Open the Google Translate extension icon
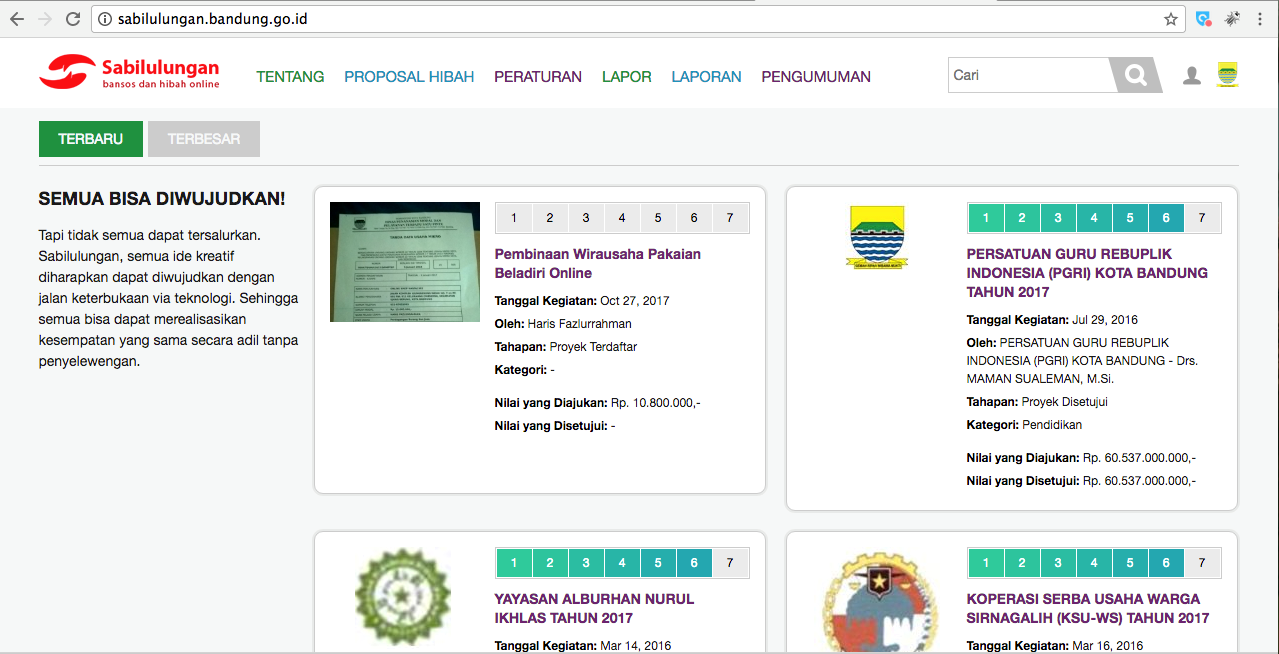Image resolution: width=1279 pixels, height=654 pixels. point(1204,19)
